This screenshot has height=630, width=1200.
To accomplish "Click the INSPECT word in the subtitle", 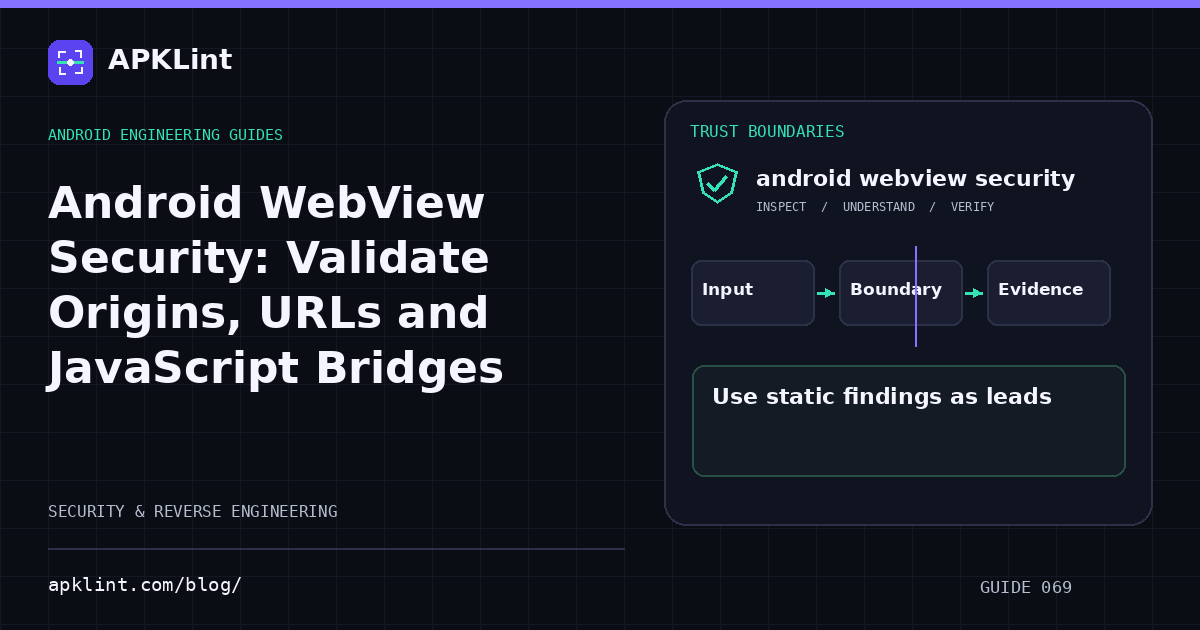I will pos(781,207).
